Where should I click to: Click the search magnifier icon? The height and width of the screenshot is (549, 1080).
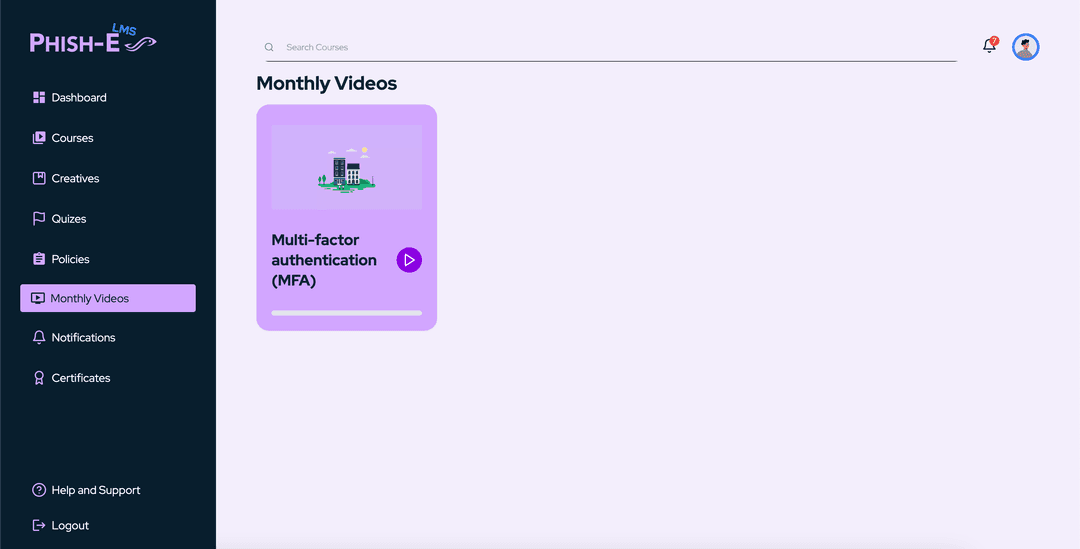coord(269,48)
